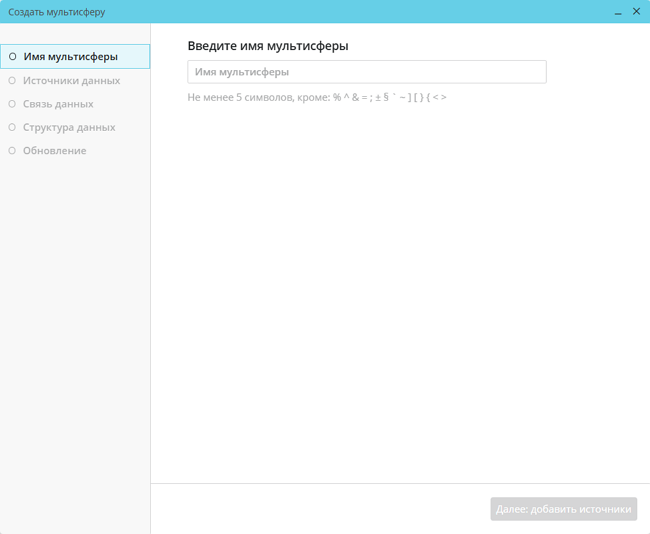Select the Обновление step in sidebar

54,151
